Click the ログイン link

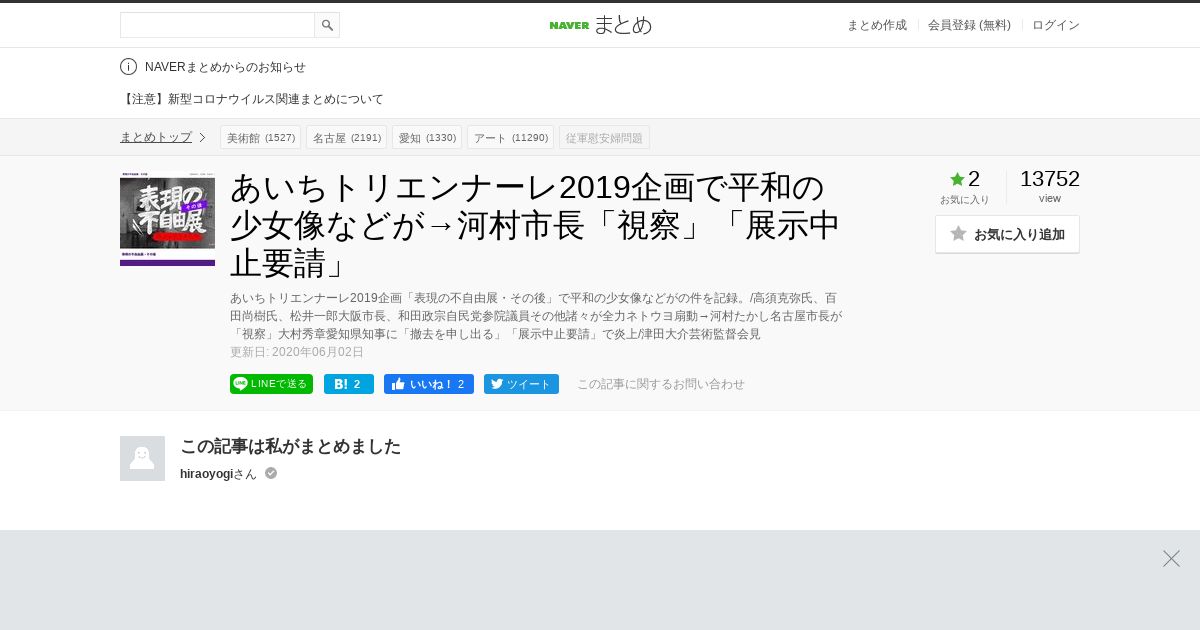click(x=1056, y=25)
